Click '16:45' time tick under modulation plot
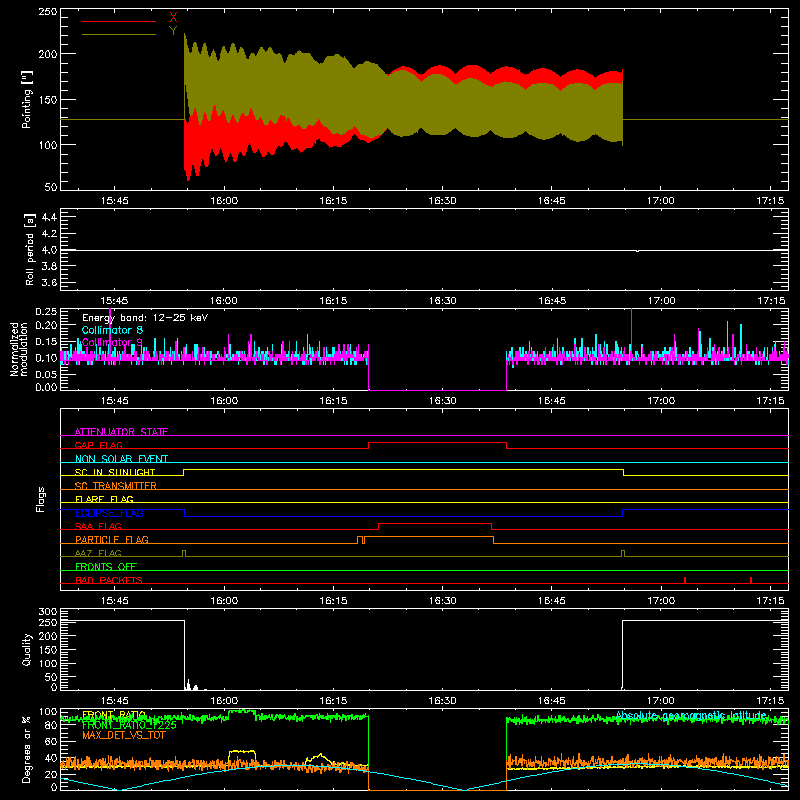This screenshot has width=800, height=800. pos(552,401)
